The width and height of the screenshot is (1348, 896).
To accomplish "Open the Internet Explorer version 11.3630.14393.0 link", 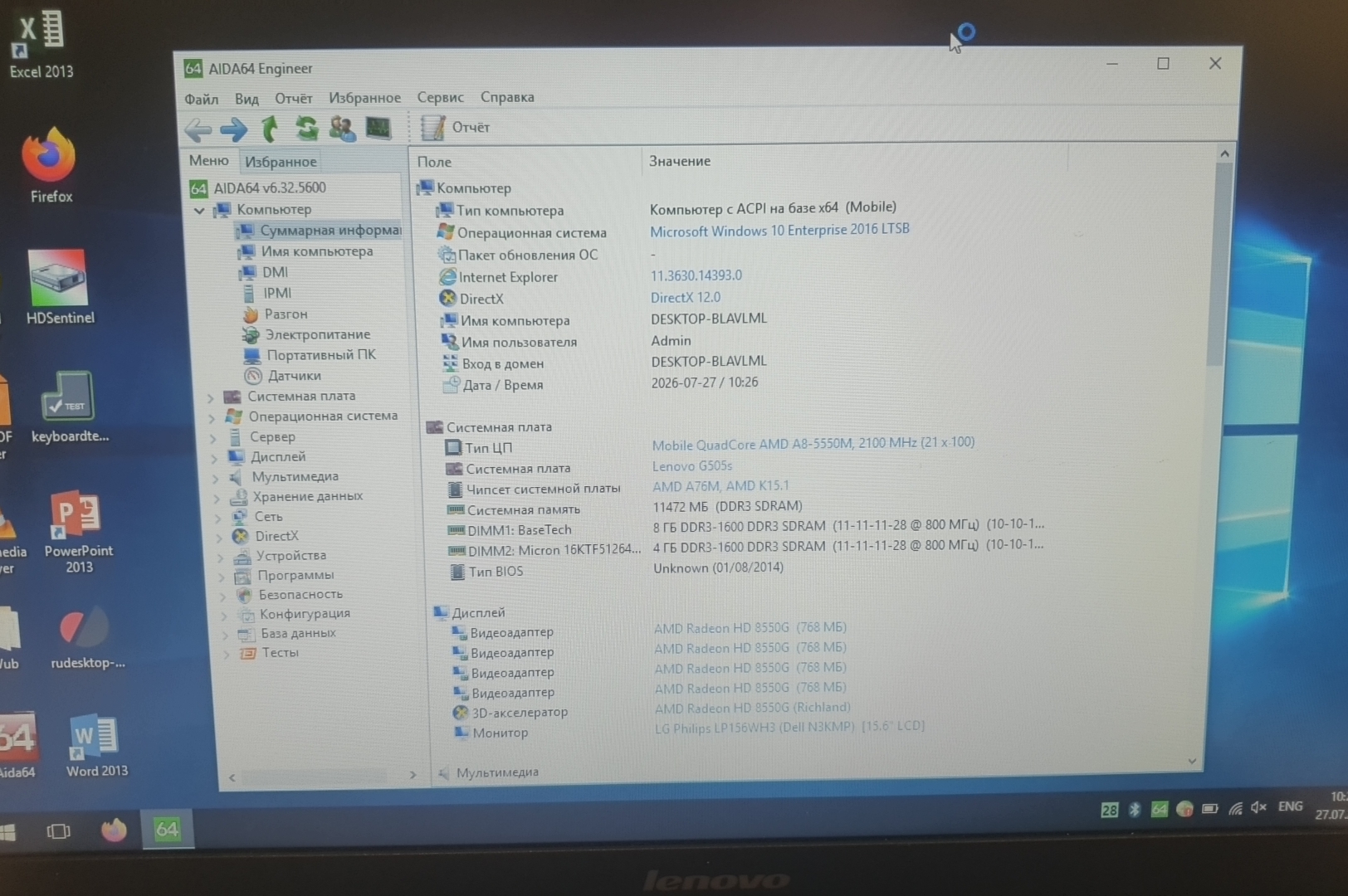I will point(696,275).
